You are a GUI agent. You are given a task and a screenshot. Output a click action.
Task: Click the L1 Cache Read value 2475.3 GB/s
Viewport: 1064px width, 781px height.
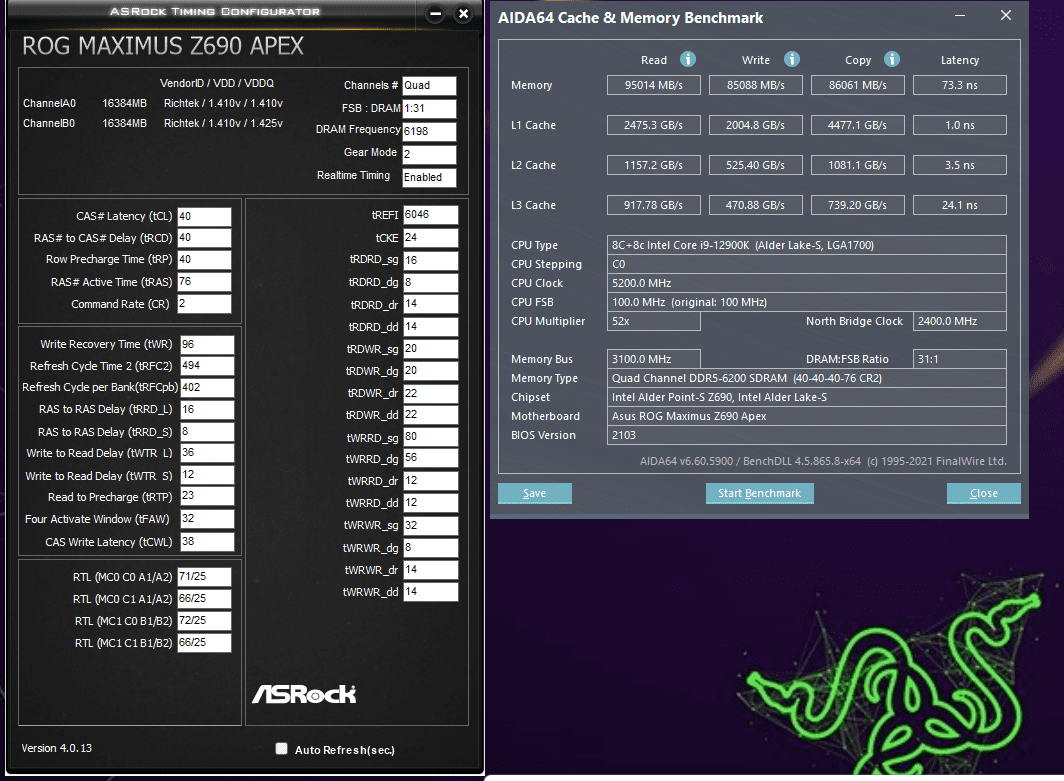653,125
